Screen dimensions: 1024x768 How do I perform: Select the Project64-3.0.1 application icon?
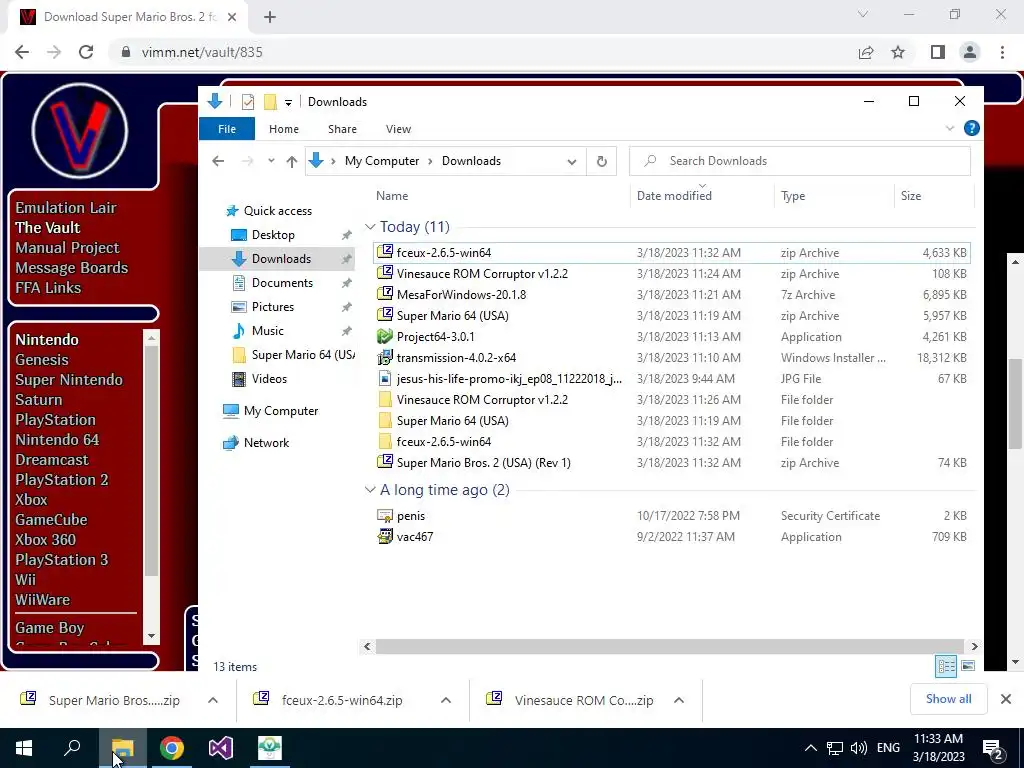[385, 336]
